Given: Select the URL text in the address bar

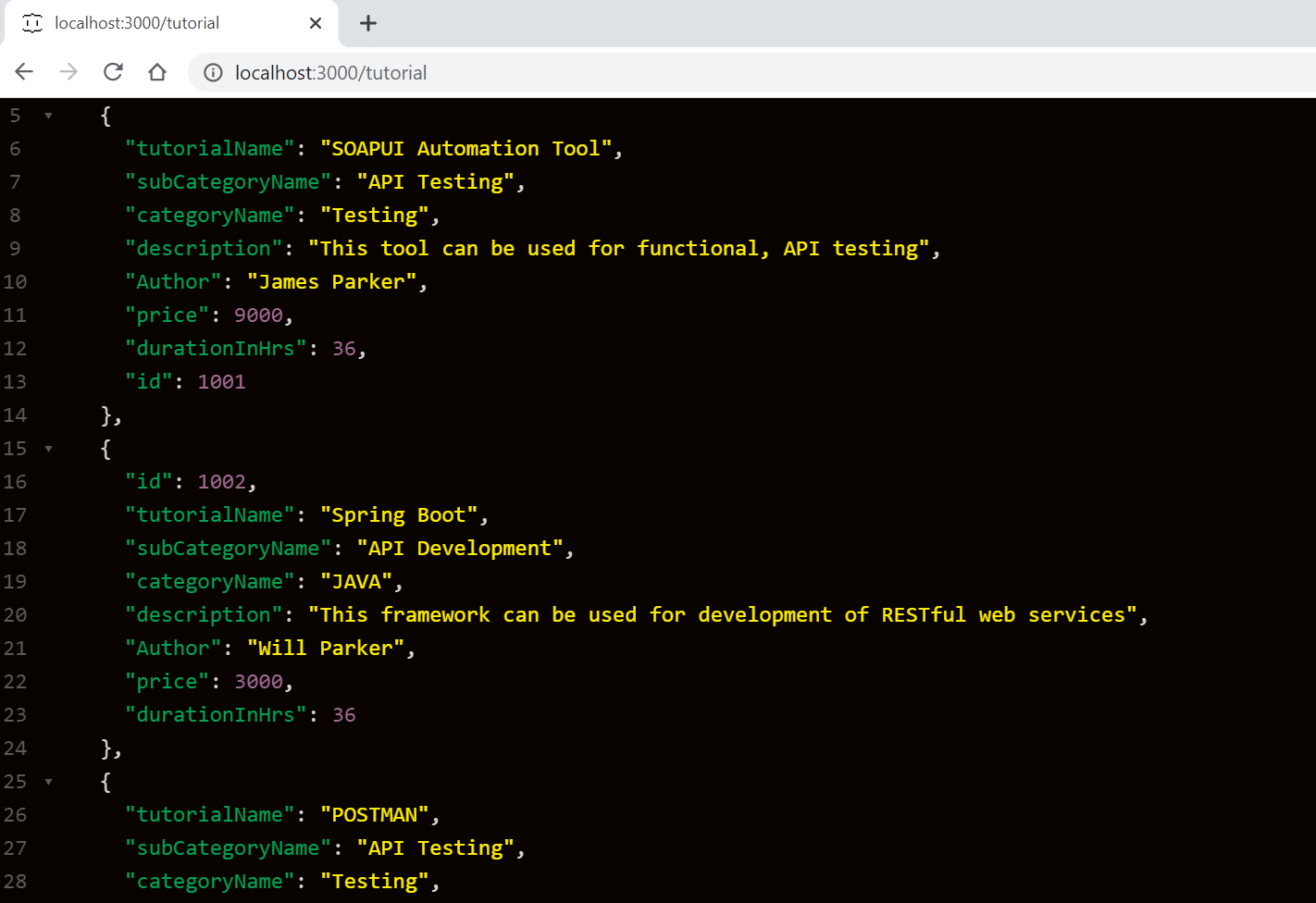Looking at the screenshot, I should [330, 72].
